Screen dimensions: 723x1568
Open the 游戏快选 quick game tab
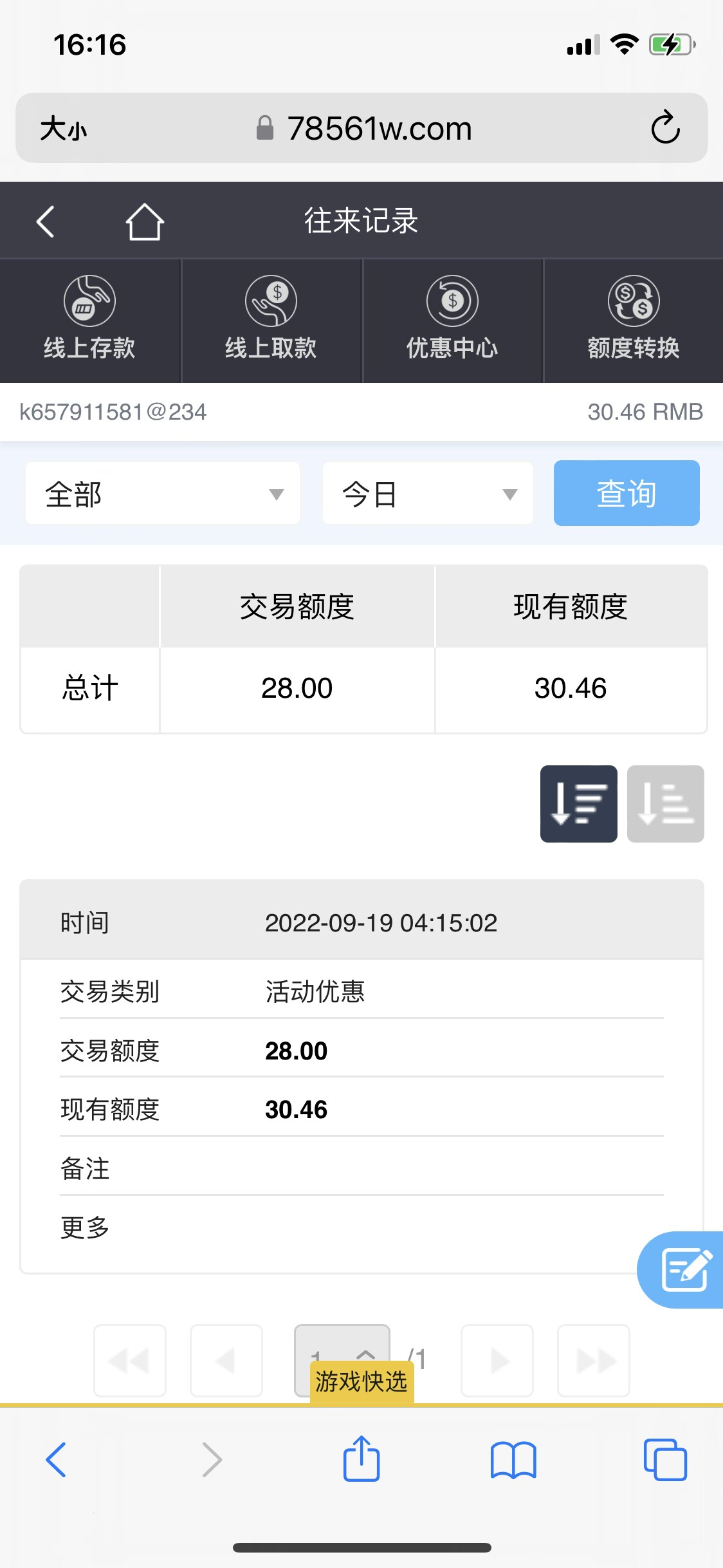click(x=361, y=1381)
